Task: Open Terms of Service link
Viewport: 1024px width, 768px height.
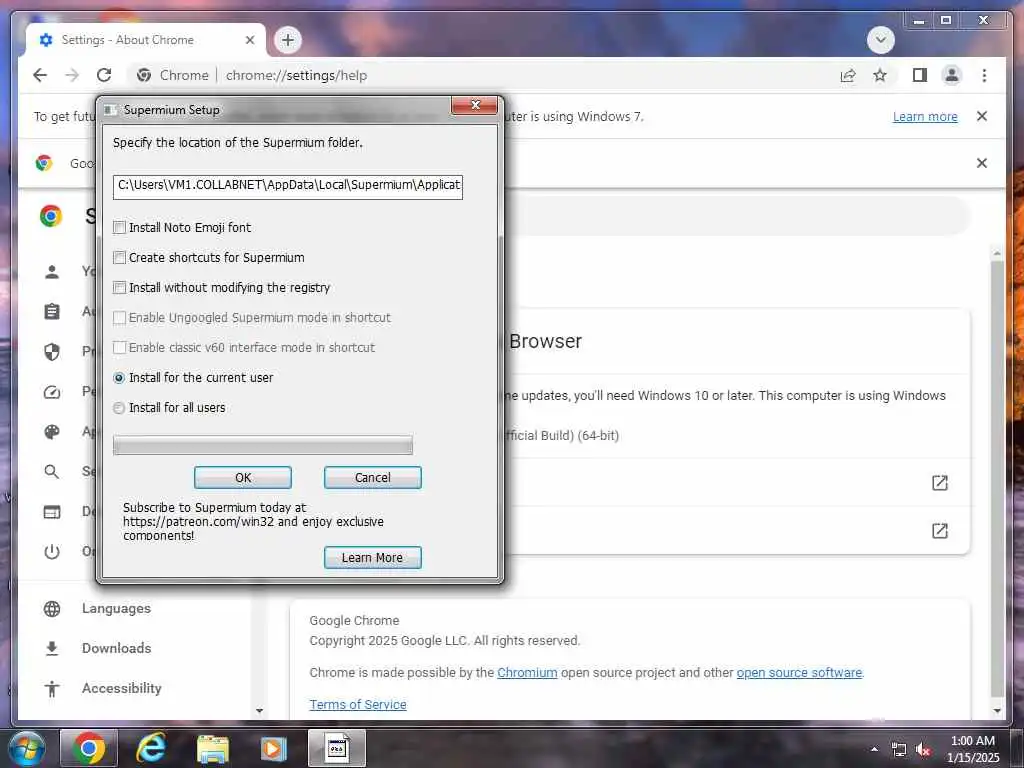Action: [x=358, y=705]
